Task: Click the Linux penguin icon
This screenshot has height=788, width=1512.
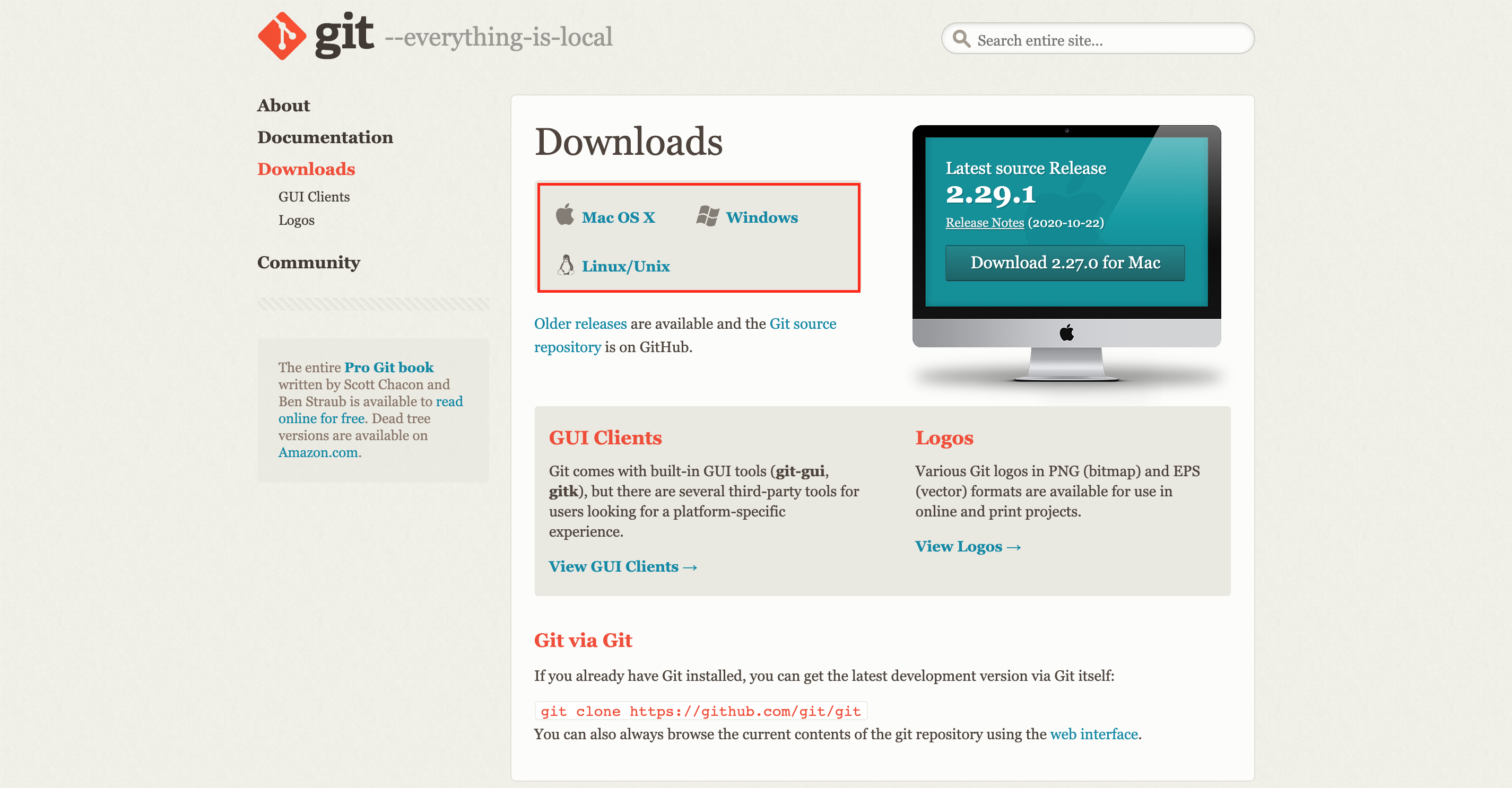Action: coord(566,265)
